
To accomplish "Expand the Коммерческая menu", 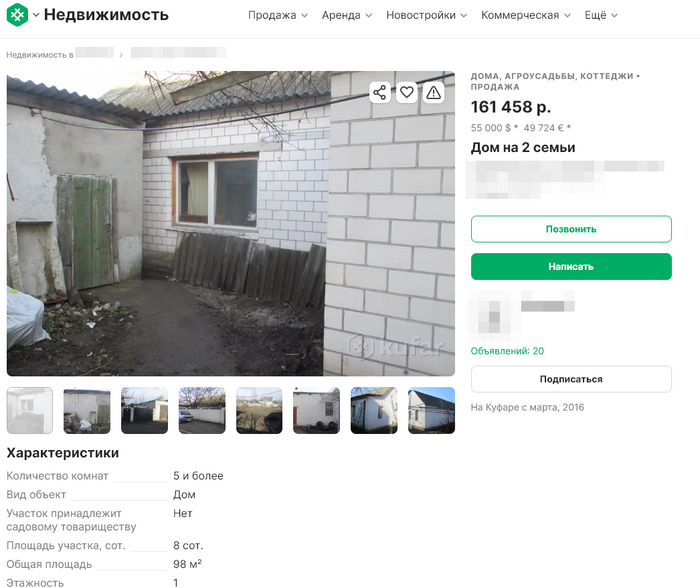I will click(x=526, y=15).
